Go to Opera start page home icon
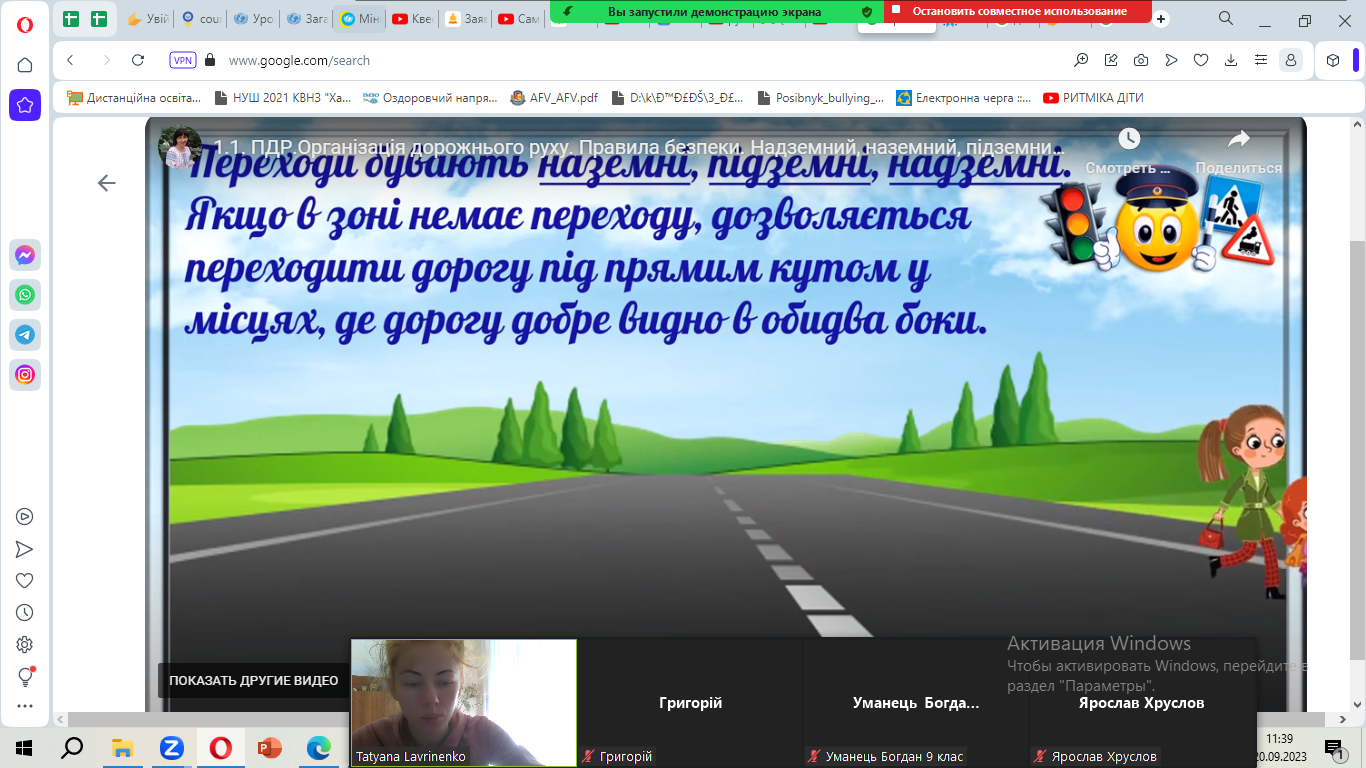Image resolution: width=1366 pixels, height=768 pixels. [x=25, y=65]
